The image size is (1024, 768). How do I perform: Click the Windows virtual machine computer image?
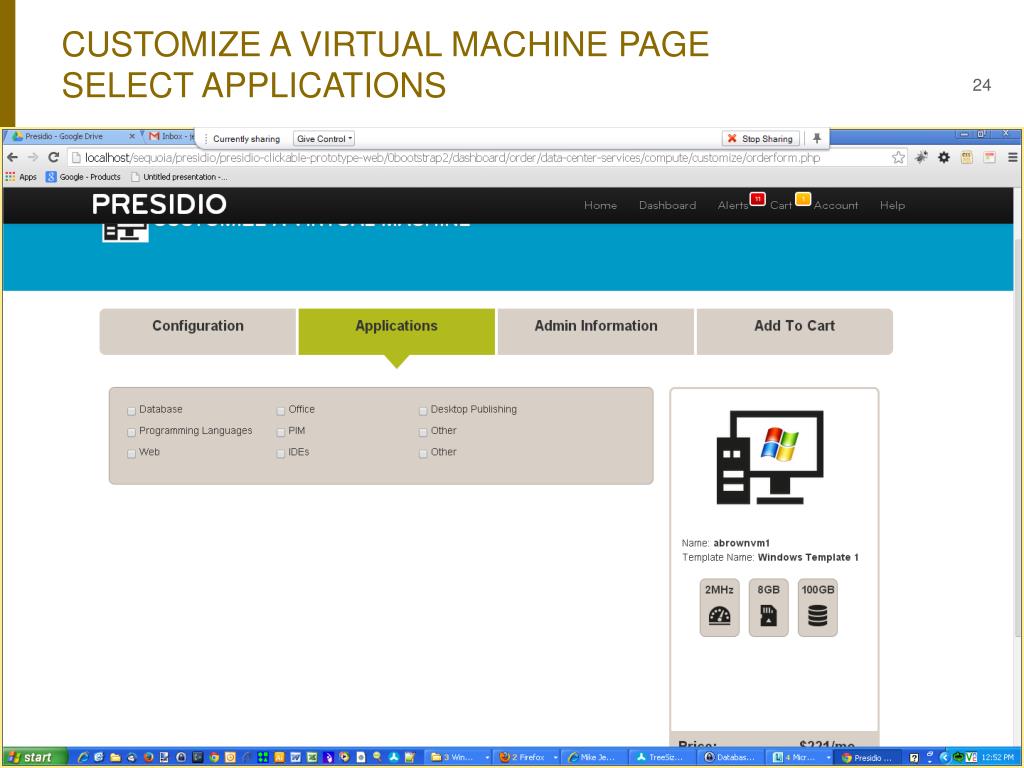tap(770, 457)
